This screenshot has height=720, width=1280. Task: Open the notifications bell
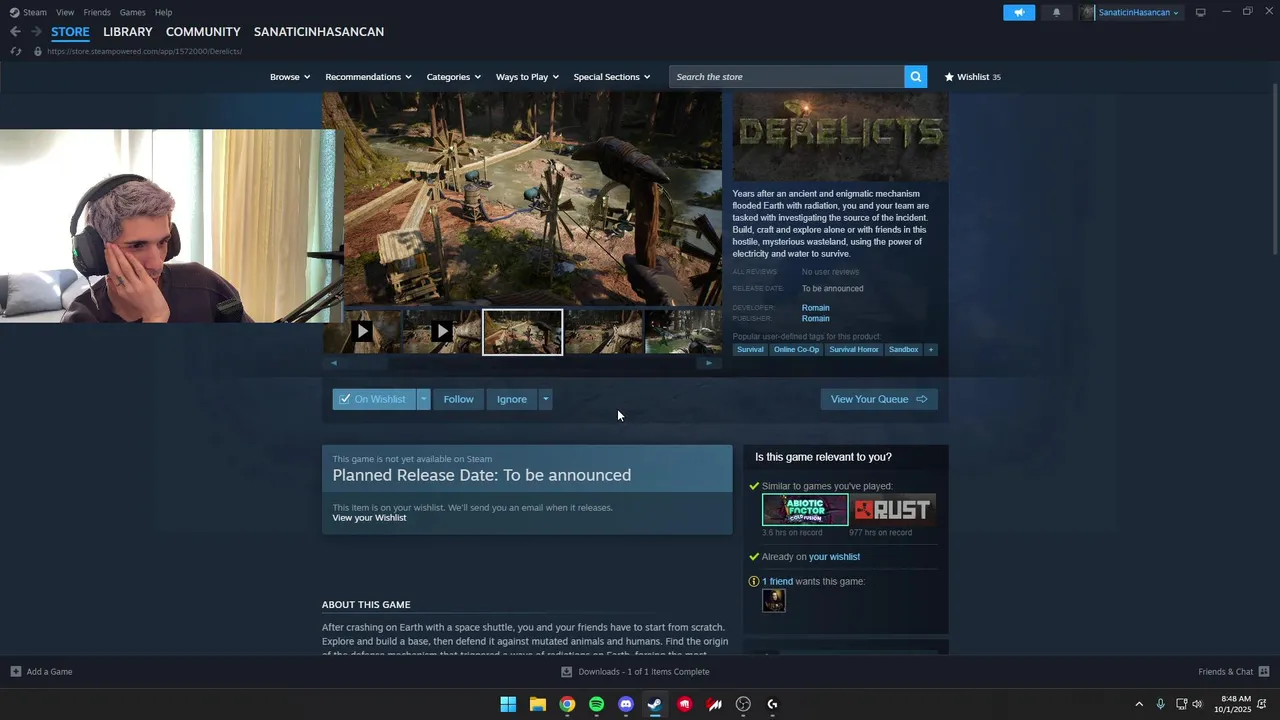1056,12
